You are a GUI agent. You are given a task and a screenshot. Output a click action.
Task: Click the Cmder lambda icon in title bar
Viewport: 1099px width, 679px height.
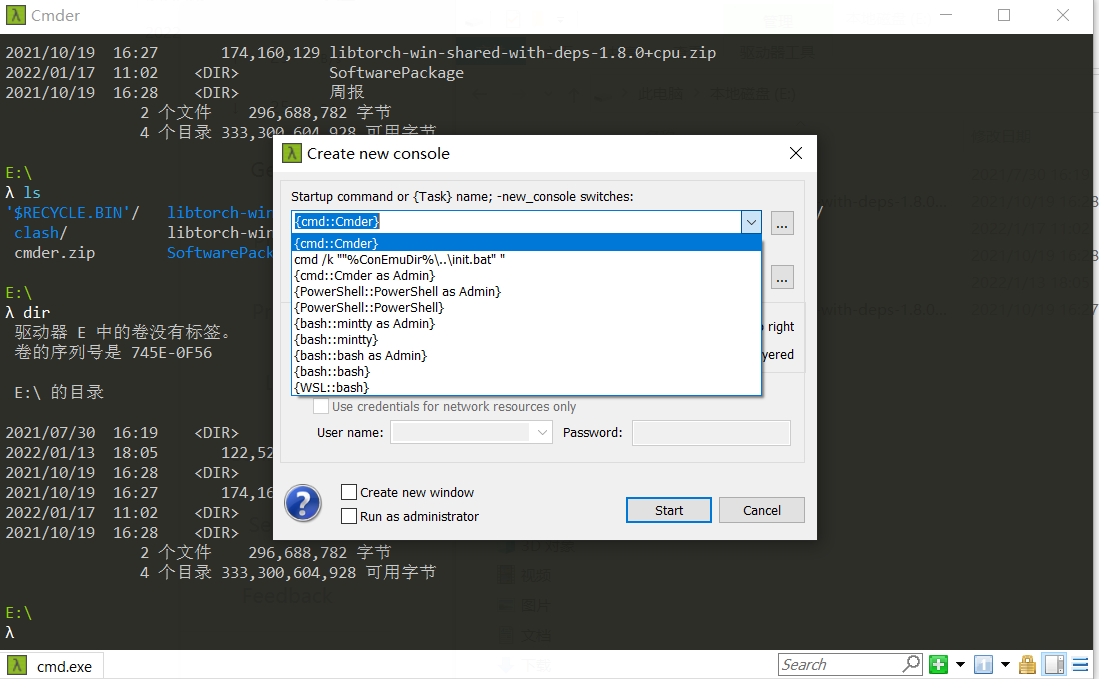pyautogui.click(x=15, y=15)
